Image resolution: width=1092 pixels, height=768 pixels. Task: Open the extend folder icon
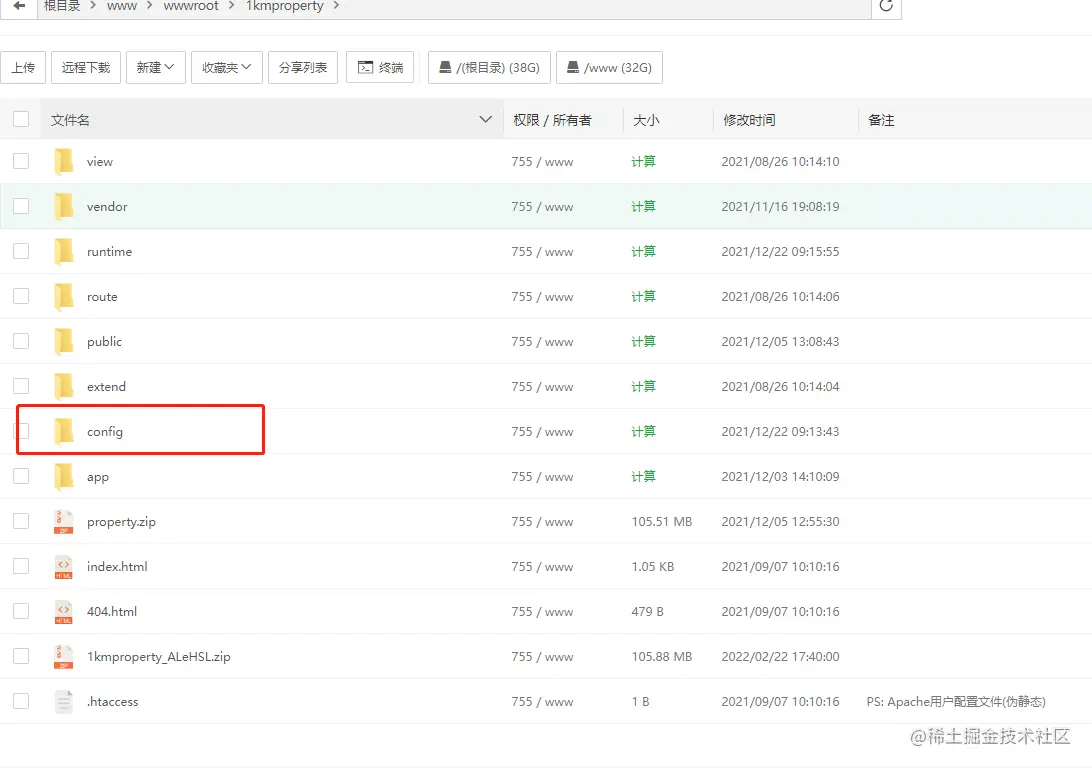[x=63, y=386]
